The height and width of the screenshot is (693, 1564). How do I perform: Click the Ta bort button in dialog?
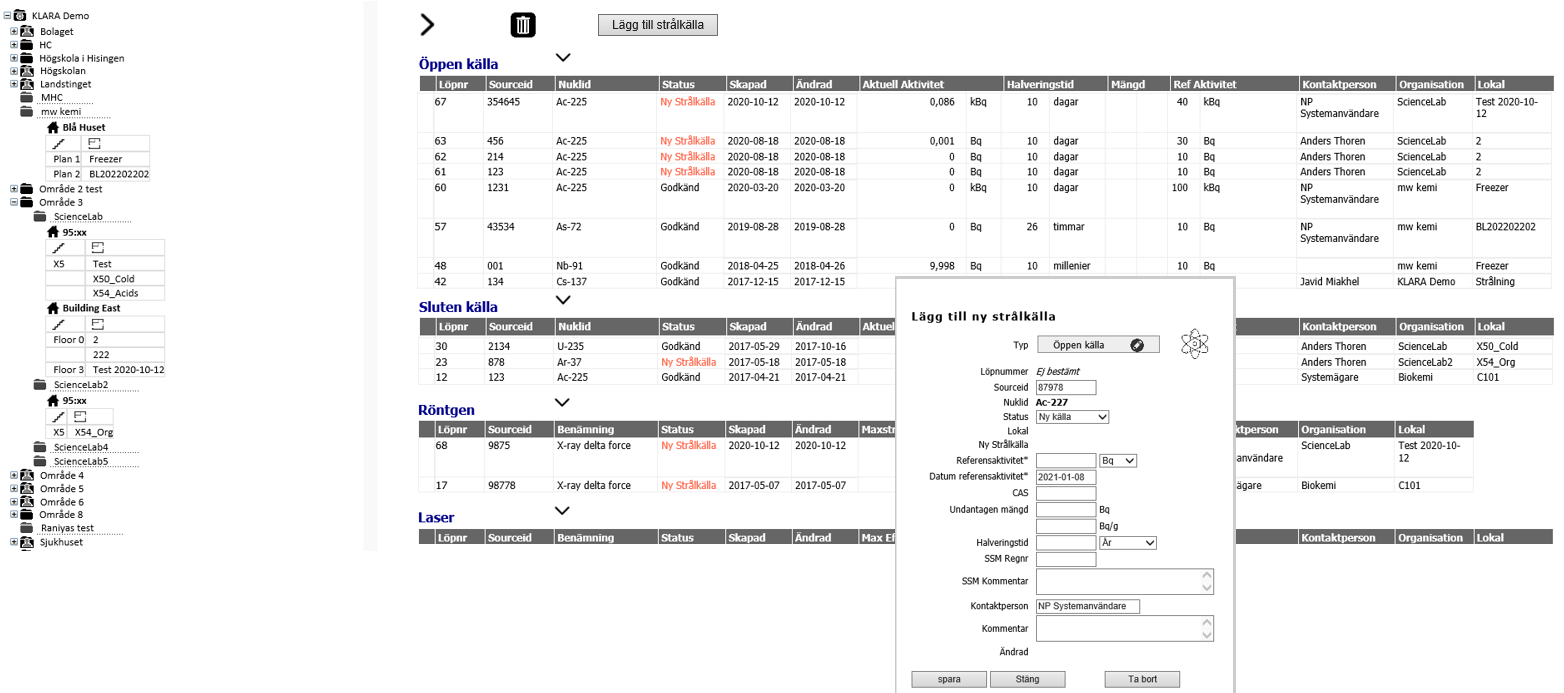pos(1142,679)
